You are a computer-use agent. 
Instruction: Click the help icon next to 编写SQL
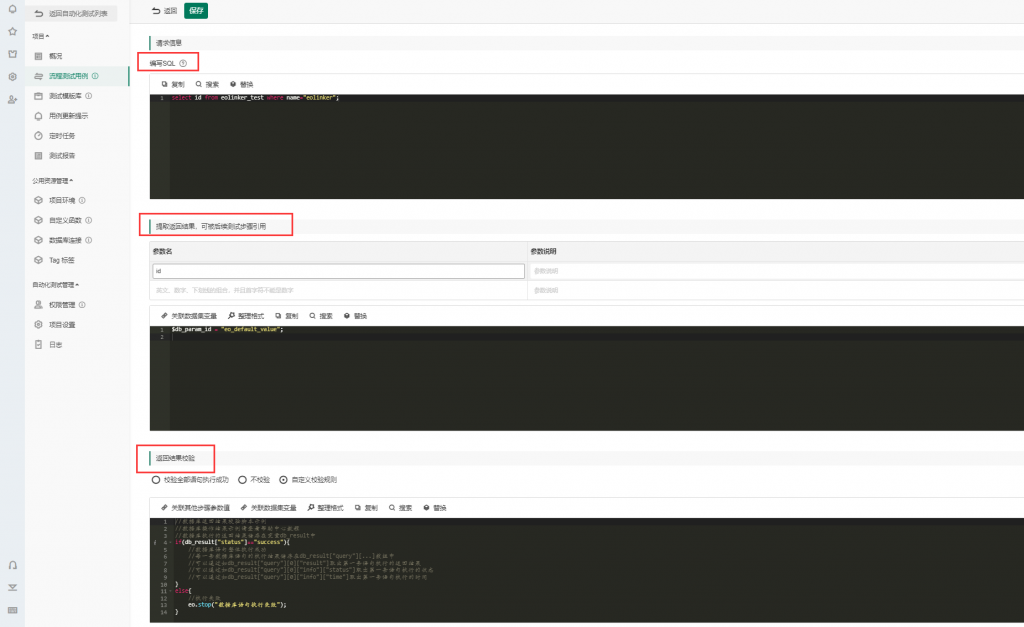[x=183, y=63]
